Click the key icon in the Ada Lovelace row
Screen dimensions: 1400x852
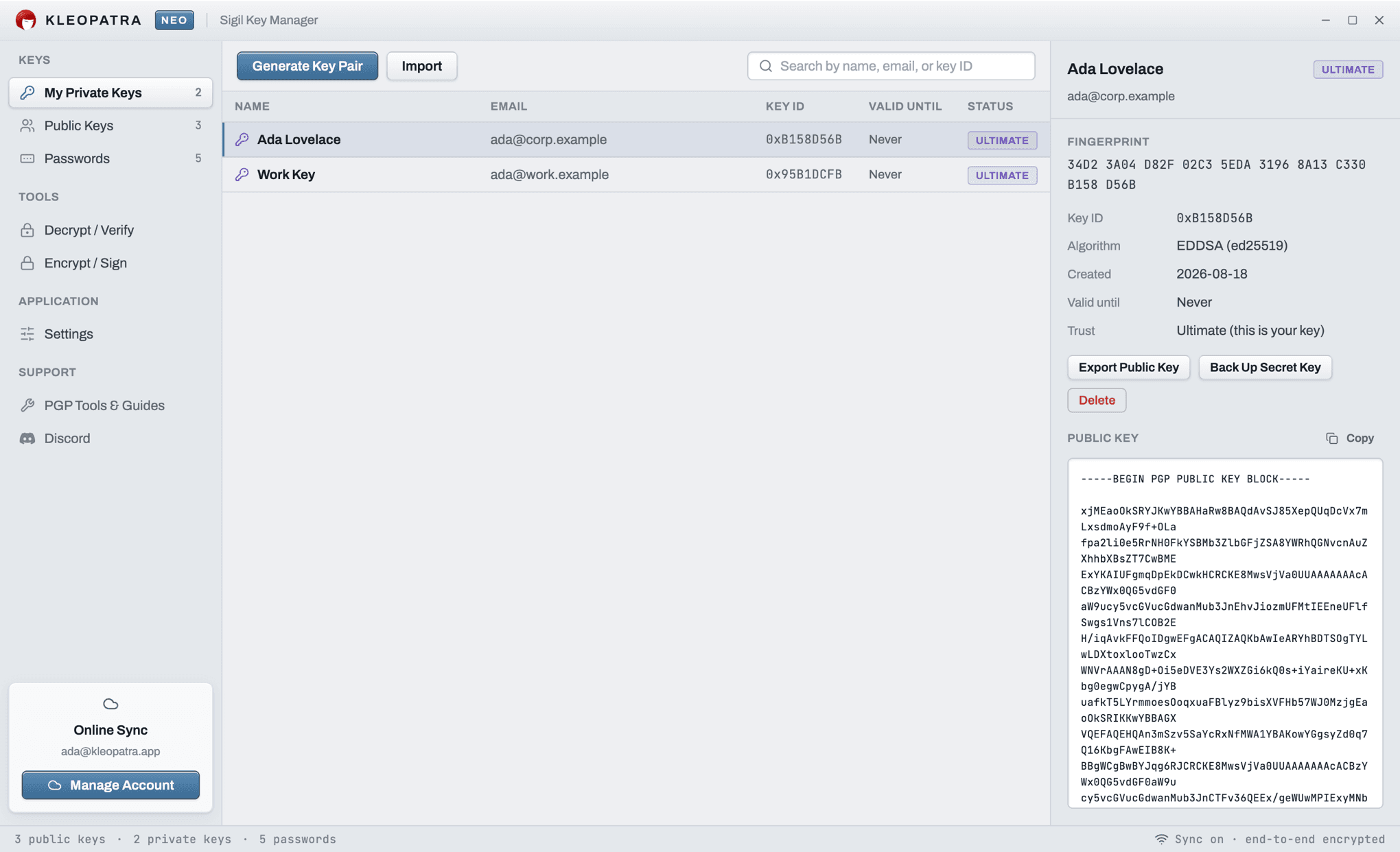242,139
